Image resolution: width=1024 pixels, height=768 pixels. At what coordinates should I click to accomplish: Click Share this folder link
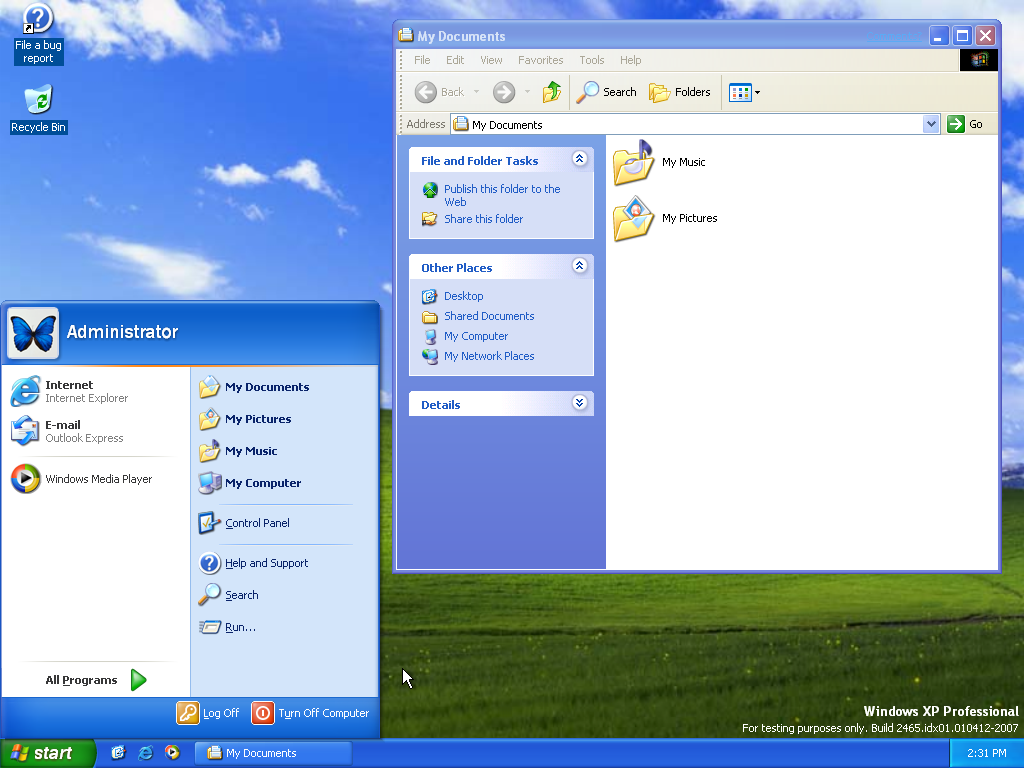[483, 219]
